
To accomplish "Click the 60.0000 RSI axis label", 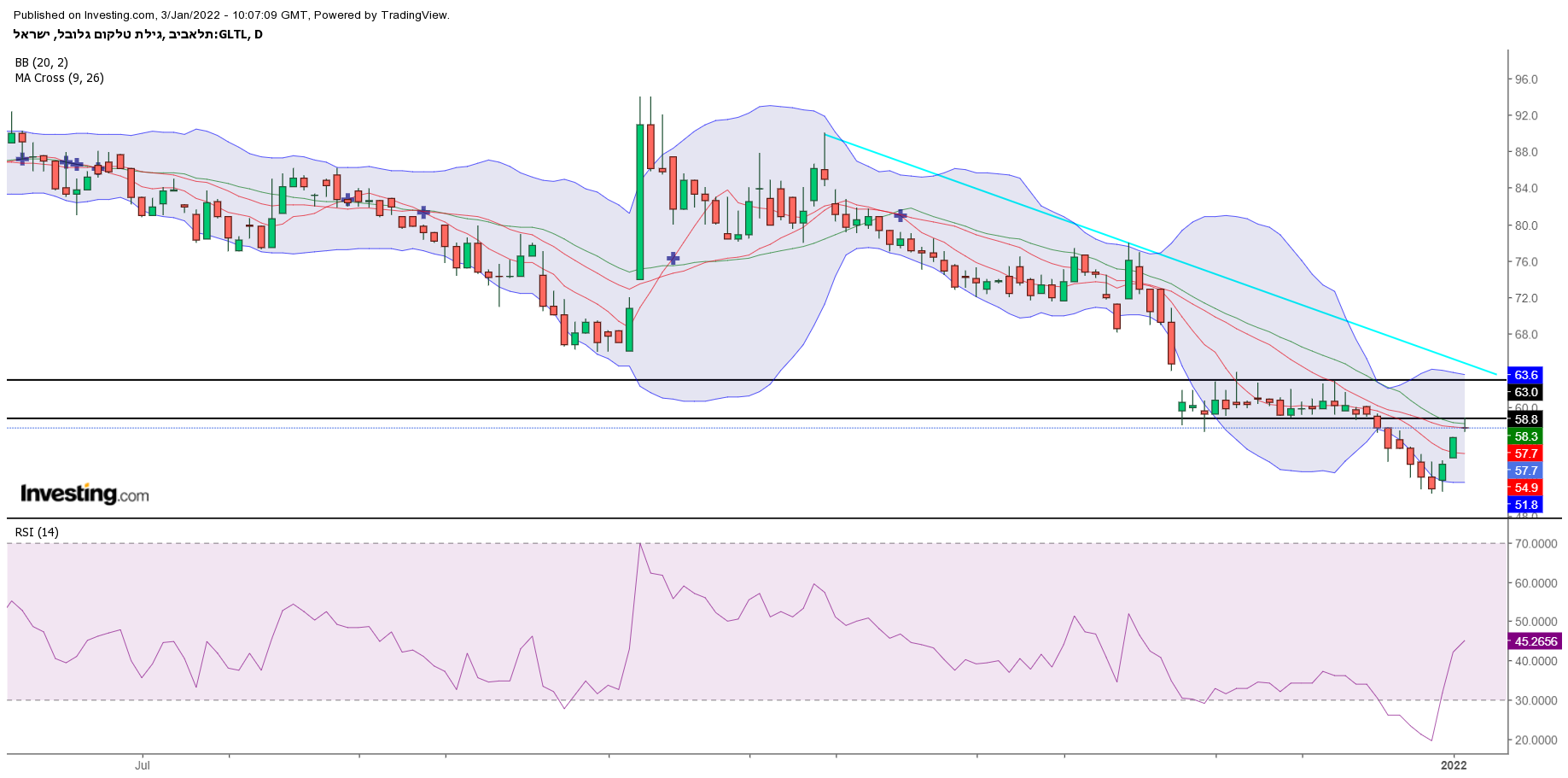I will (x=1536, y=582).
